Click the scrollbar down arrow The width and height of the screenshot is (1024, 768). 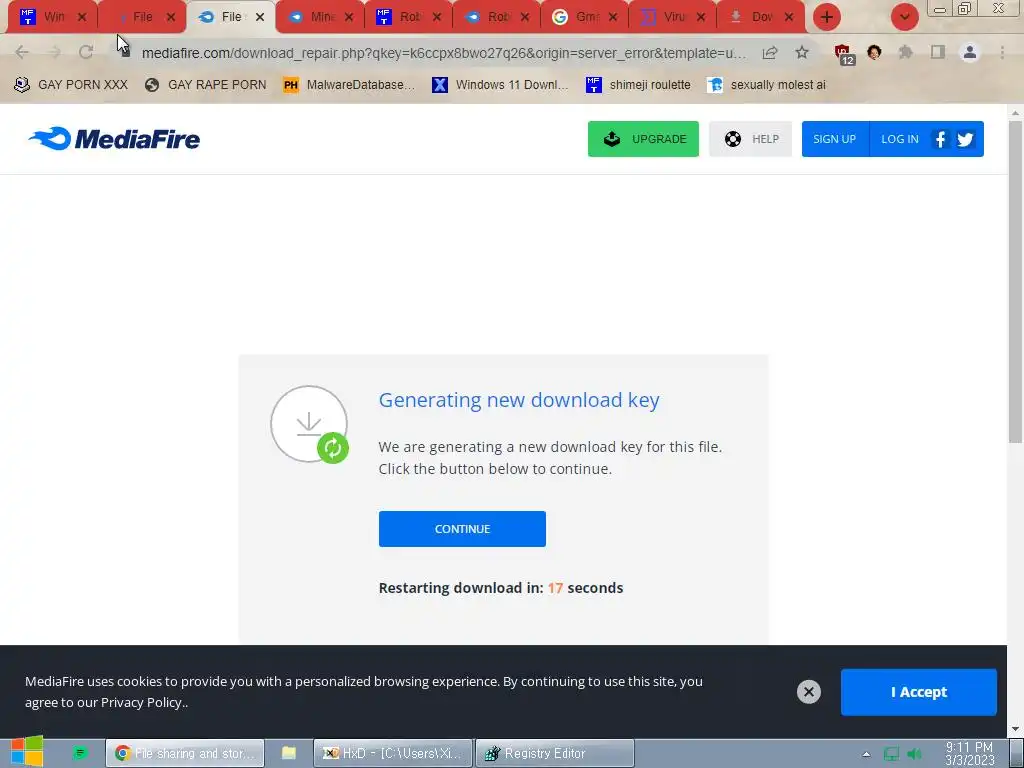[x=1015, y=729]
